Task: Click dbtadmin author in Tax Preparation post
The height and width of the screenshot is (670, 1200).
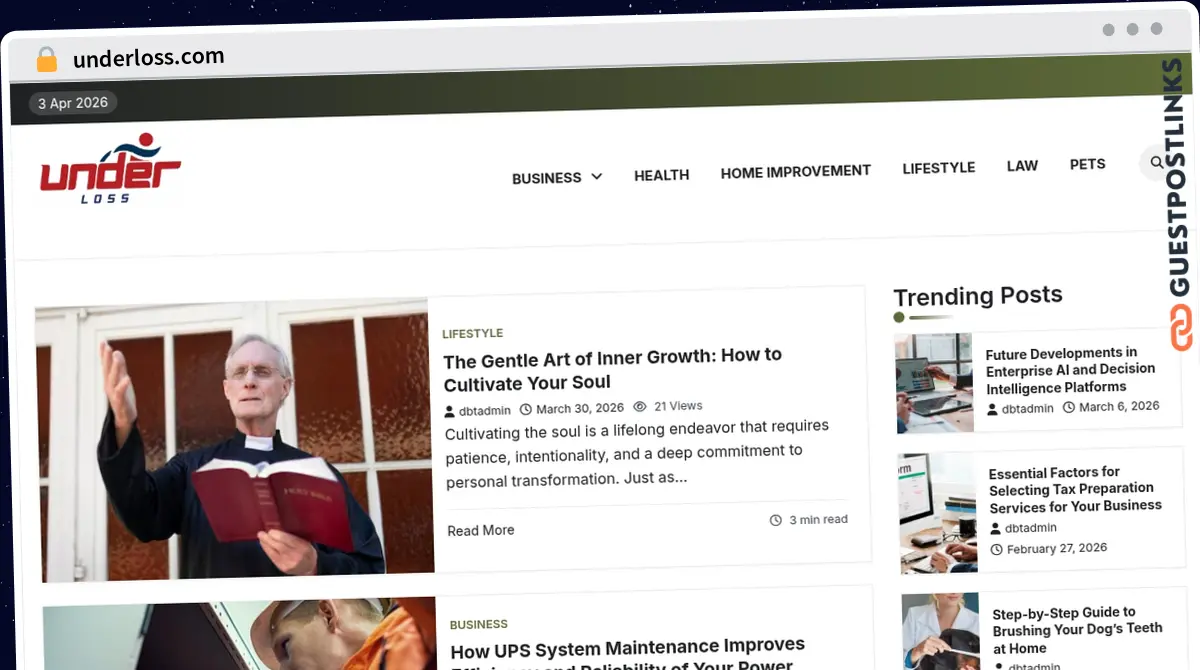Action: tap(1031, 528)
